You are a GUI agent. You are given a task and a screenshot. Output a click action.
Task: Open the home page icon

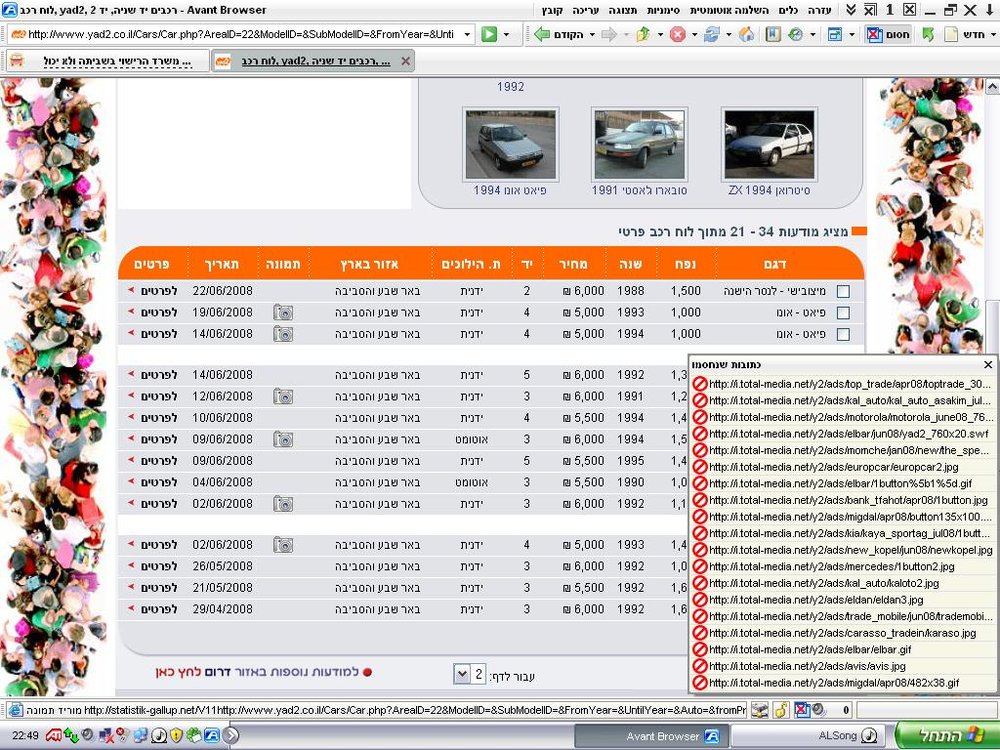[x=746, y=34]
